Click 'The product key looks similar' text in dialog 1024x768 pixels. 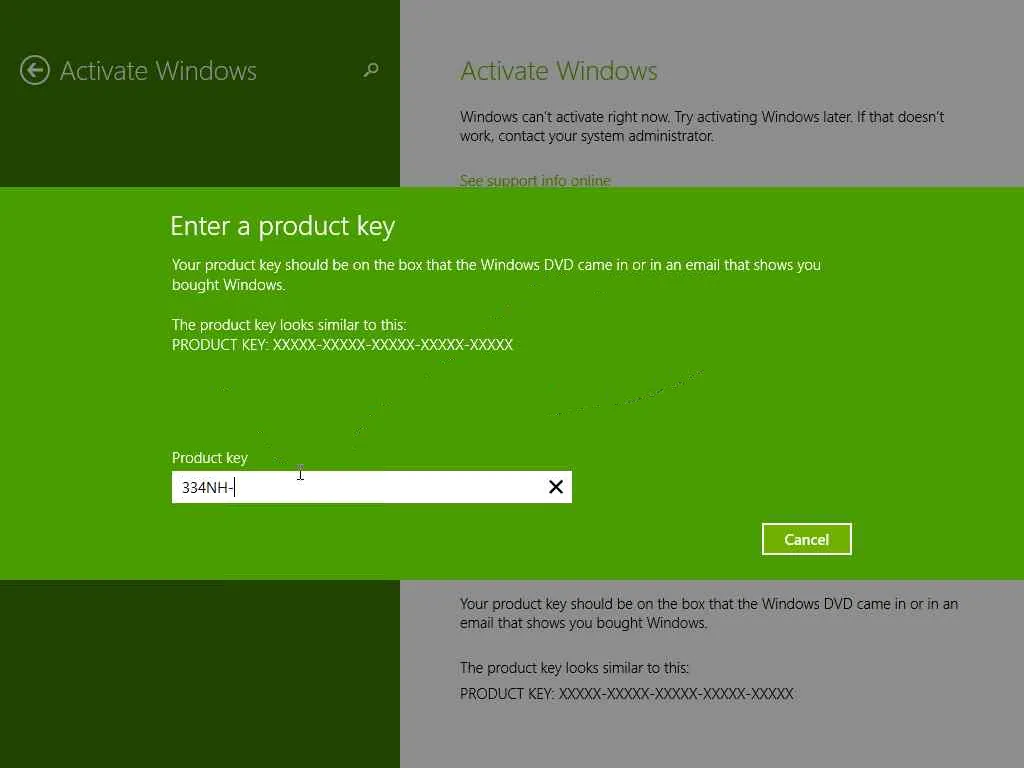[289, 325]
